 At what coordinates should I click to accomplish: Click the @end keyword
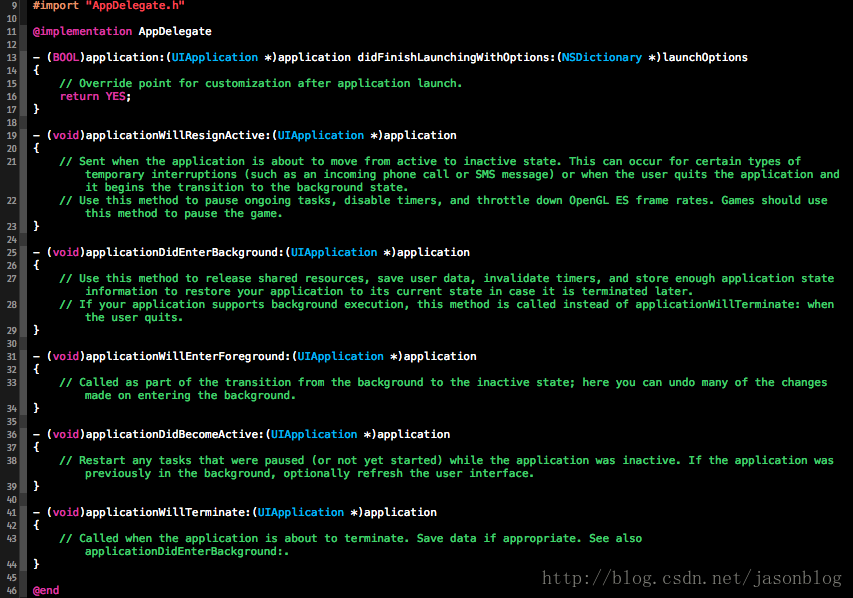click(46, 590)
